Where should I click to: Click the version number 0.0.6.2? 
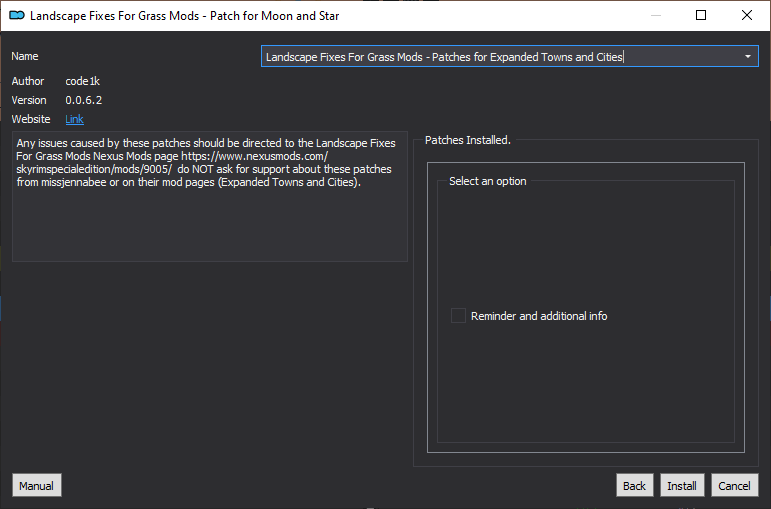coord(84,100)
